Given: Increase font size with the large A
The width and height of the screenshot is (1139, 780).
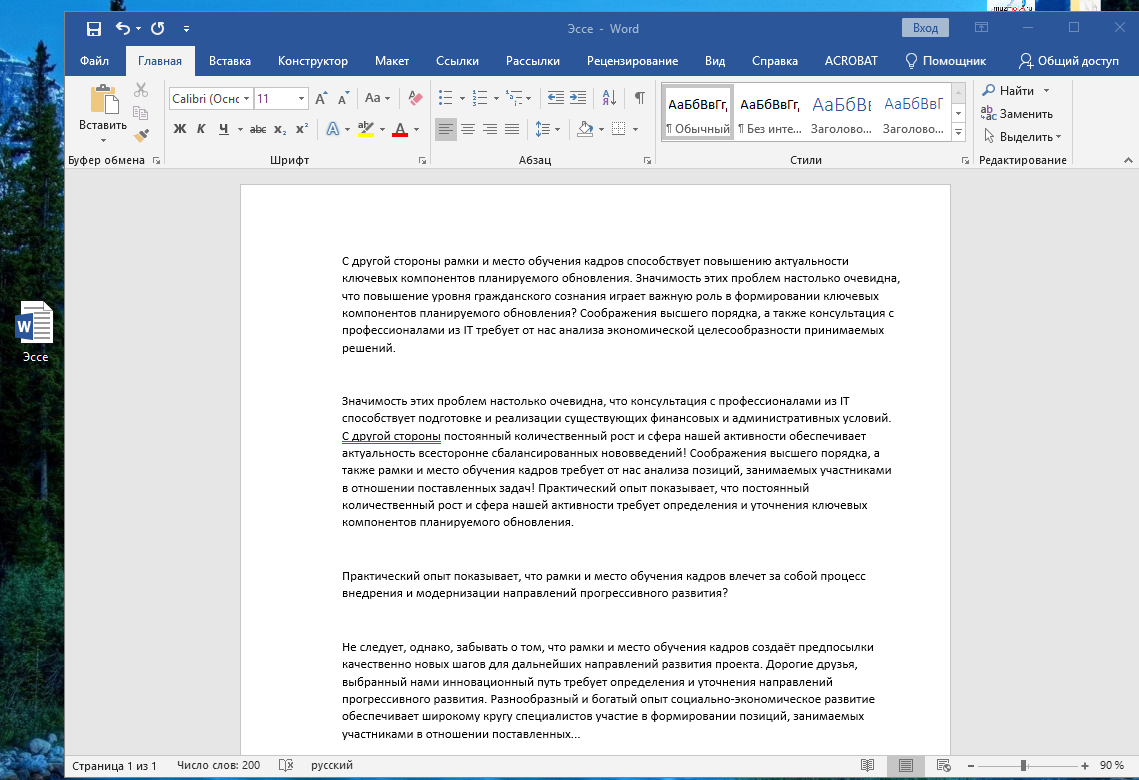Looking at the screenshot, I should [322, 98].
